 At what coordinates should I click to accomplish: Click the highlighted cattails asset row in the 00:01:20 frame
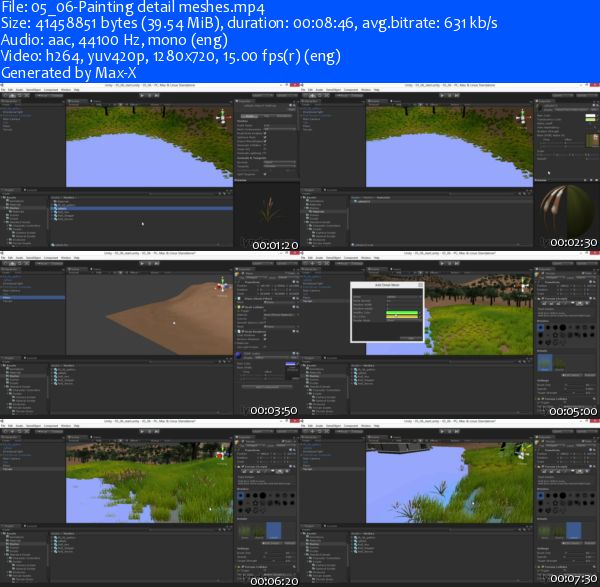tap(142, 208)
